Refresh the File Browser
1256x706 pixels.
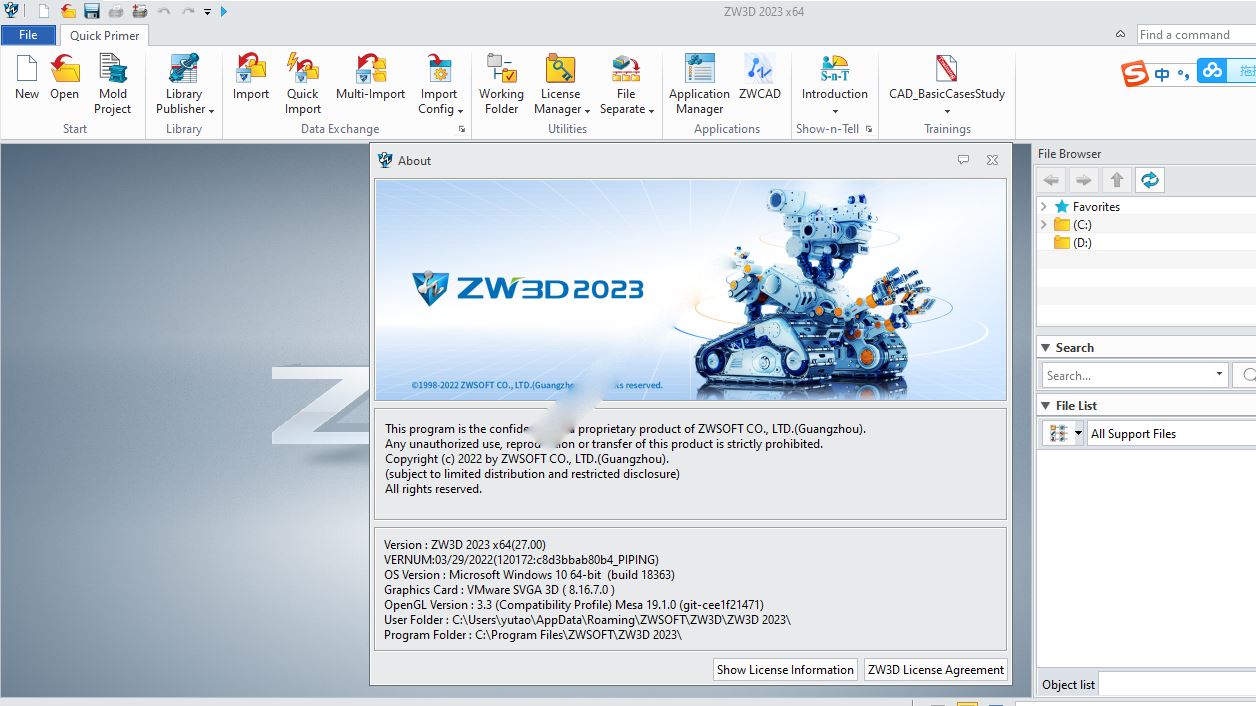tap(1150, 180)
